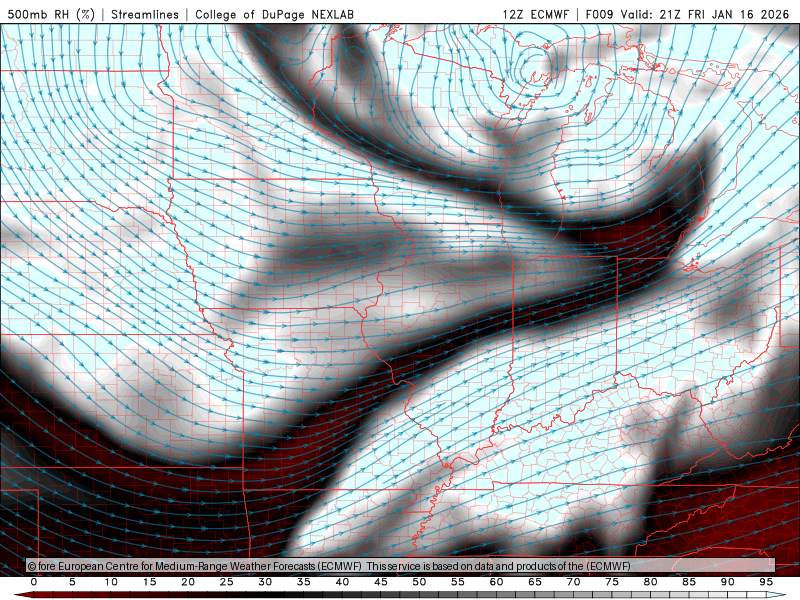The image size is (800, 600).
Task: Click "College of DuPage NEXLAB" header text
Action: point(274,14)
